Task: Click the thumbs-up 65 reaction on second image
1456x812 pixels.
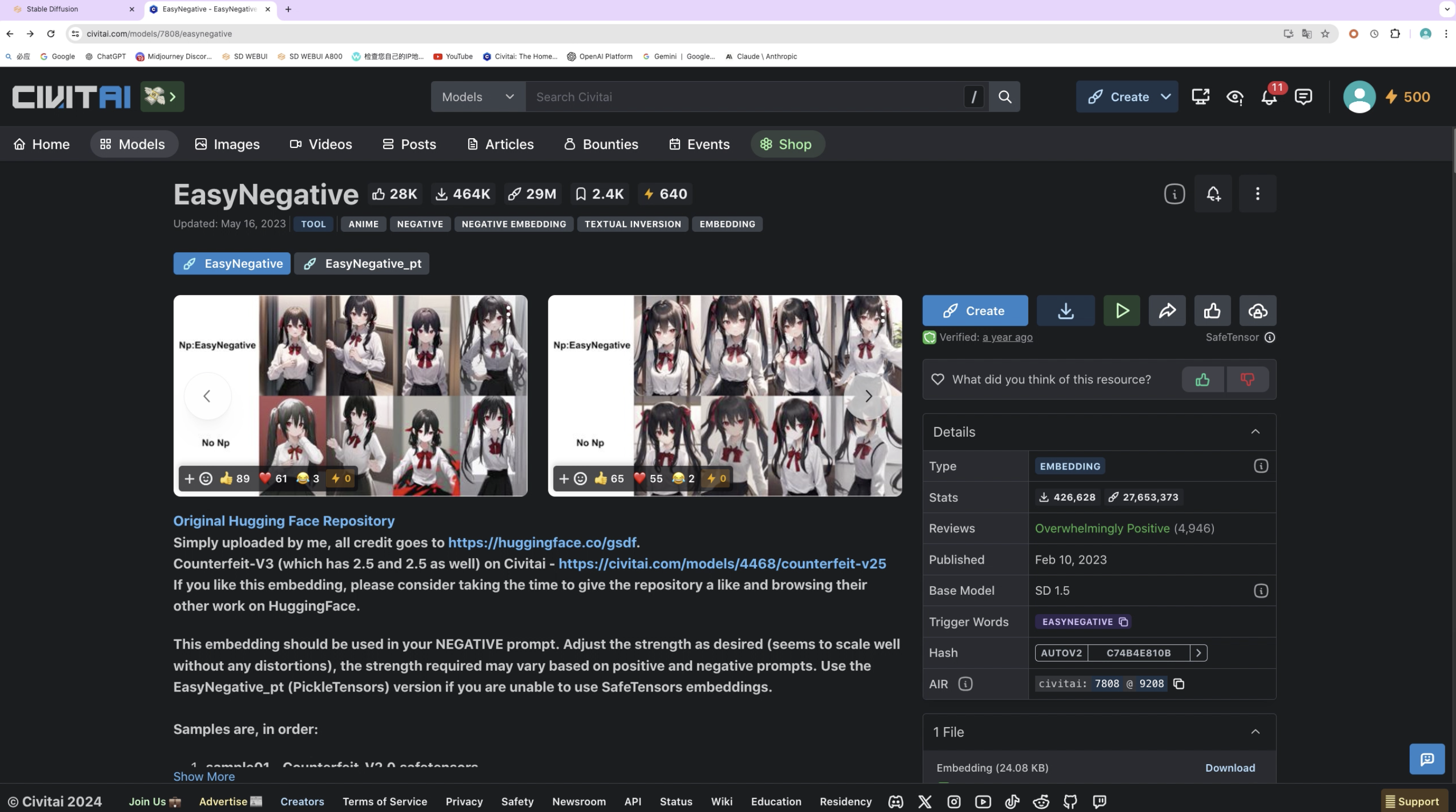Action: point(609,479)
